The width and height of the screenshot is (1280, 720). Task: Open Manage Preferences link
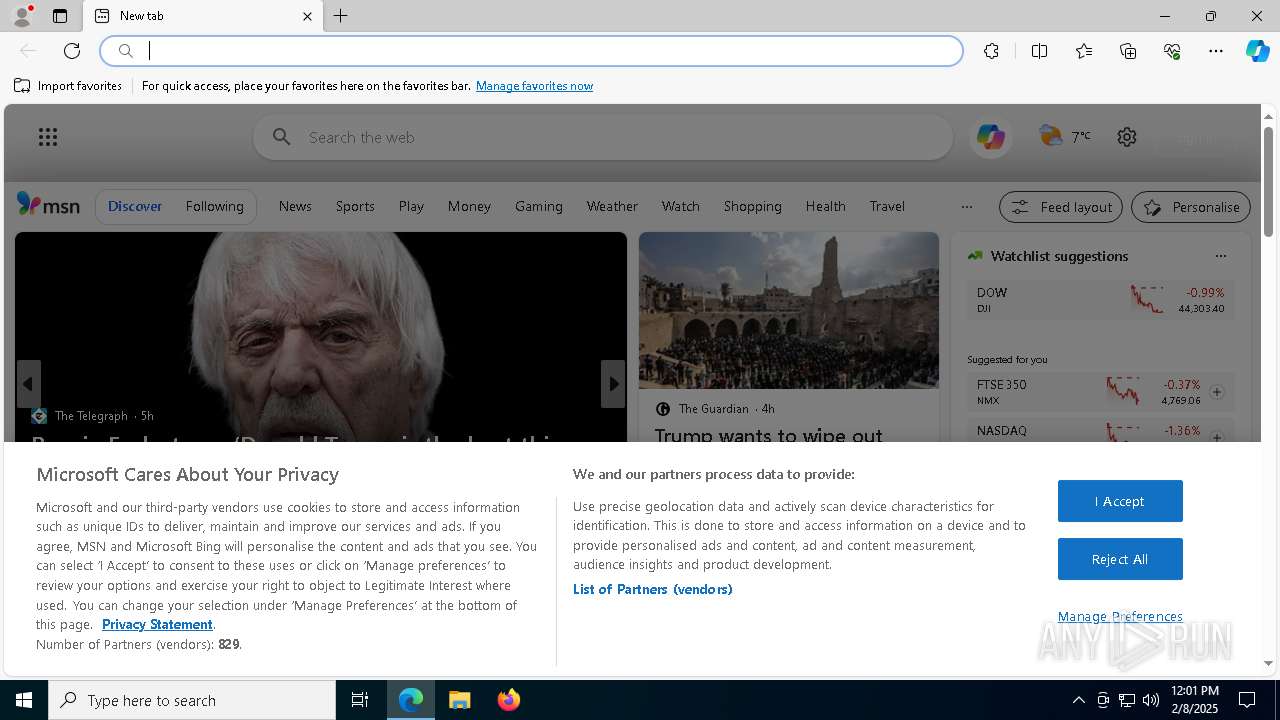click(1120, 616)
